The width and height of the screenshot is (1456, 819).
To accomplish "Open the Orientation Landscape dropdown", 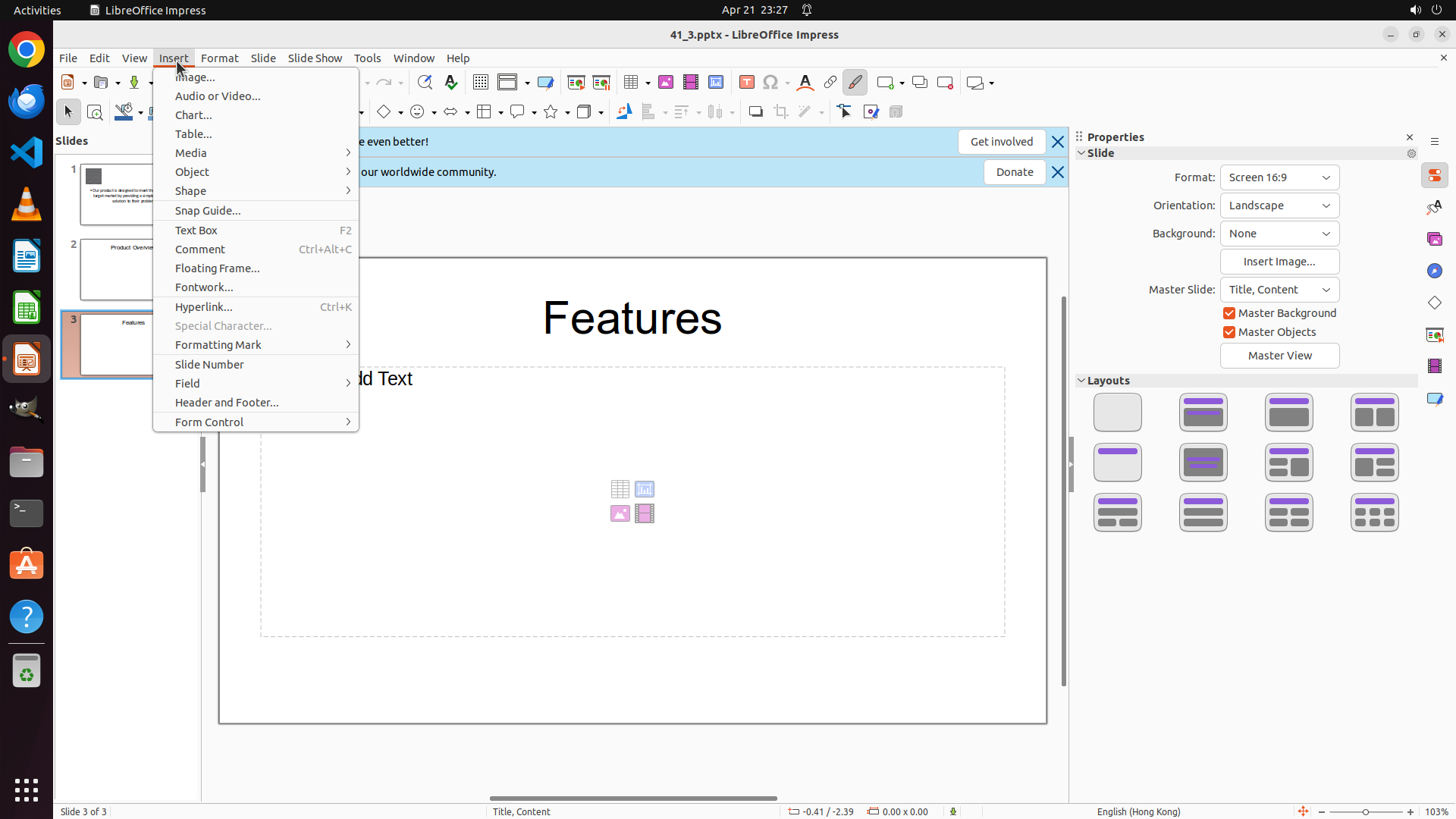I will tap(1279, 206).
